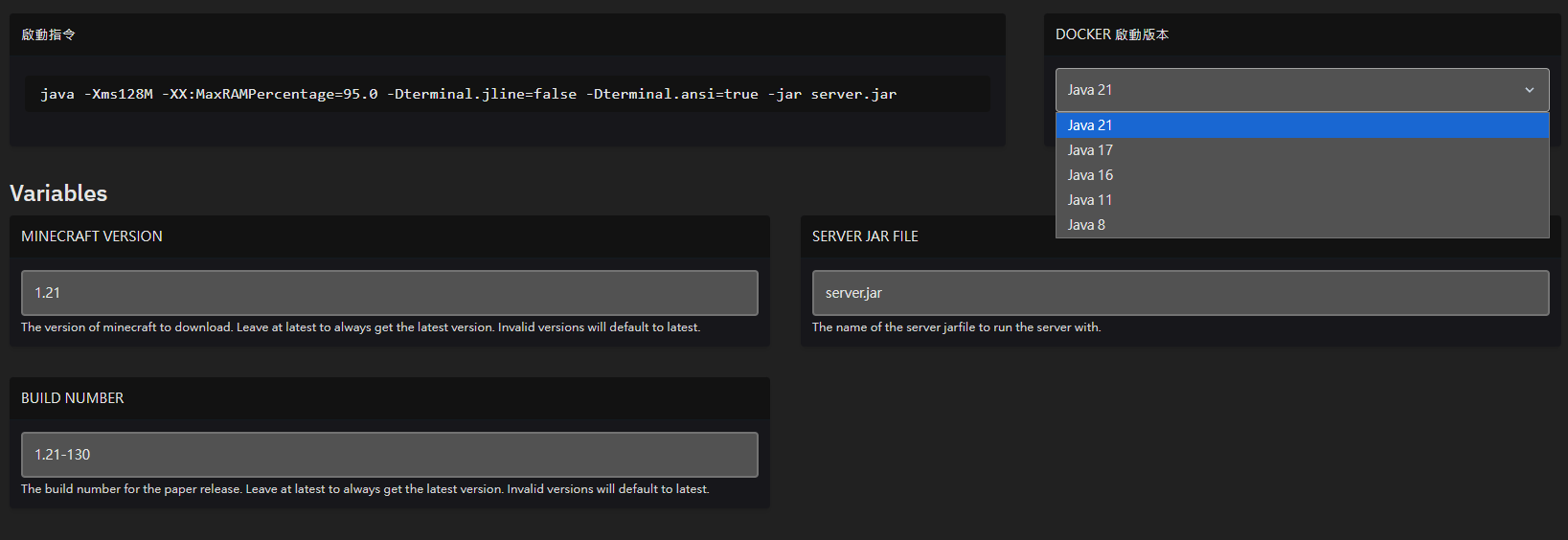Click the server jarfile name description text
The image size is (1568, 540).
point(956,327)
